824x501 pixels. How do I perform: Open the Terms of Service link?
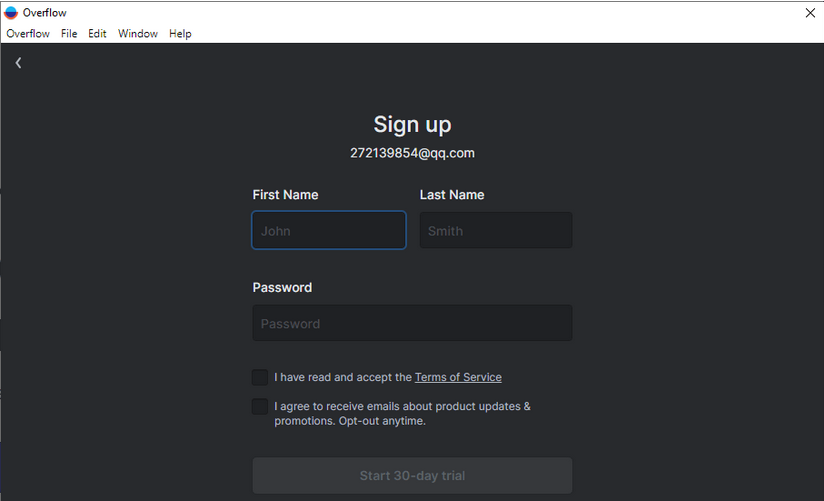pos(458,377)
